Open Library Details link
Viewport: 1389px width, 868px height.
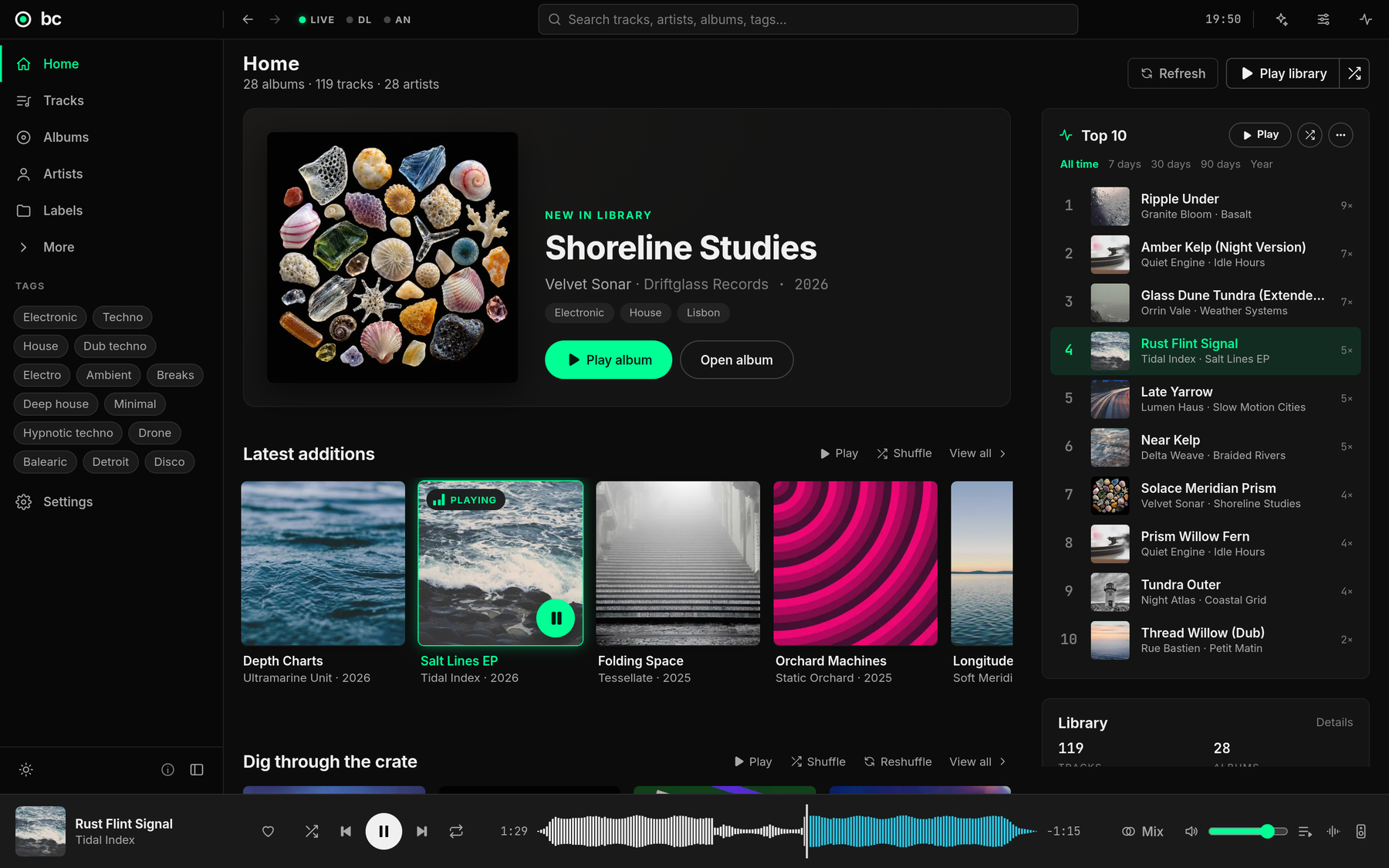pyautogui.click(x=1334, y=722)
